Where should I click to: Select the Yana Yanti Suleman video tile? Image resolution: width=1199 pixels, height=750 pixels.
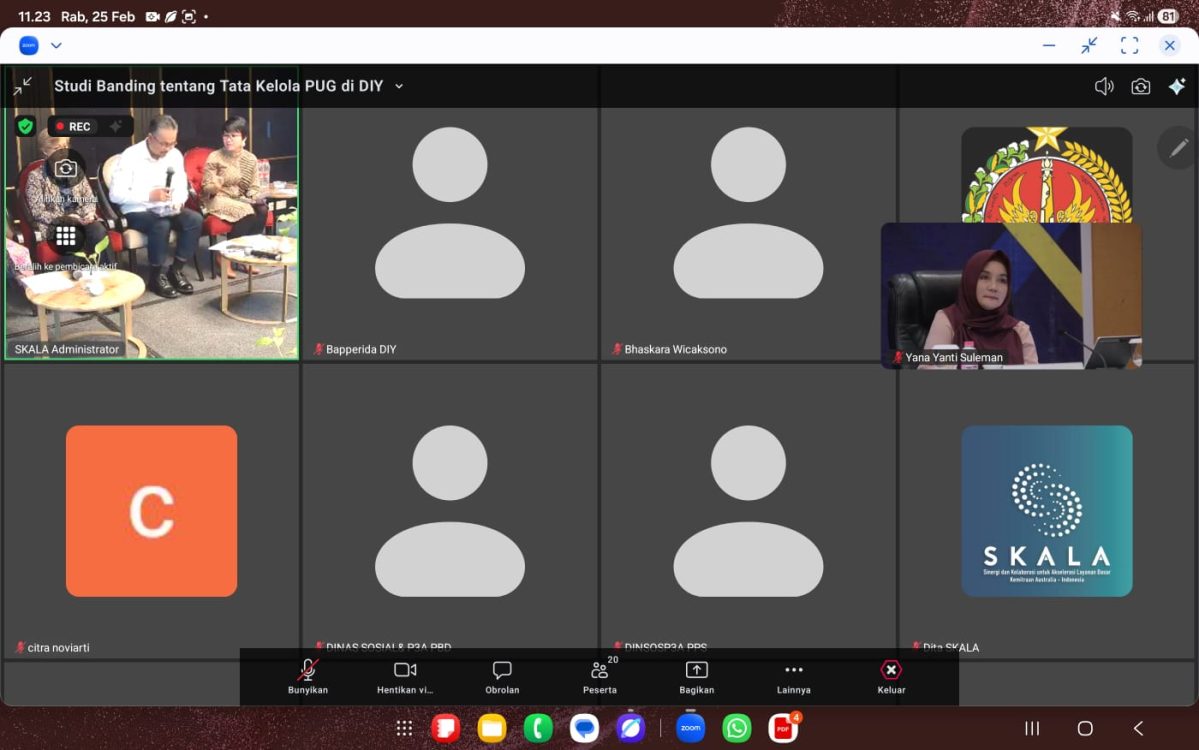1010,295
